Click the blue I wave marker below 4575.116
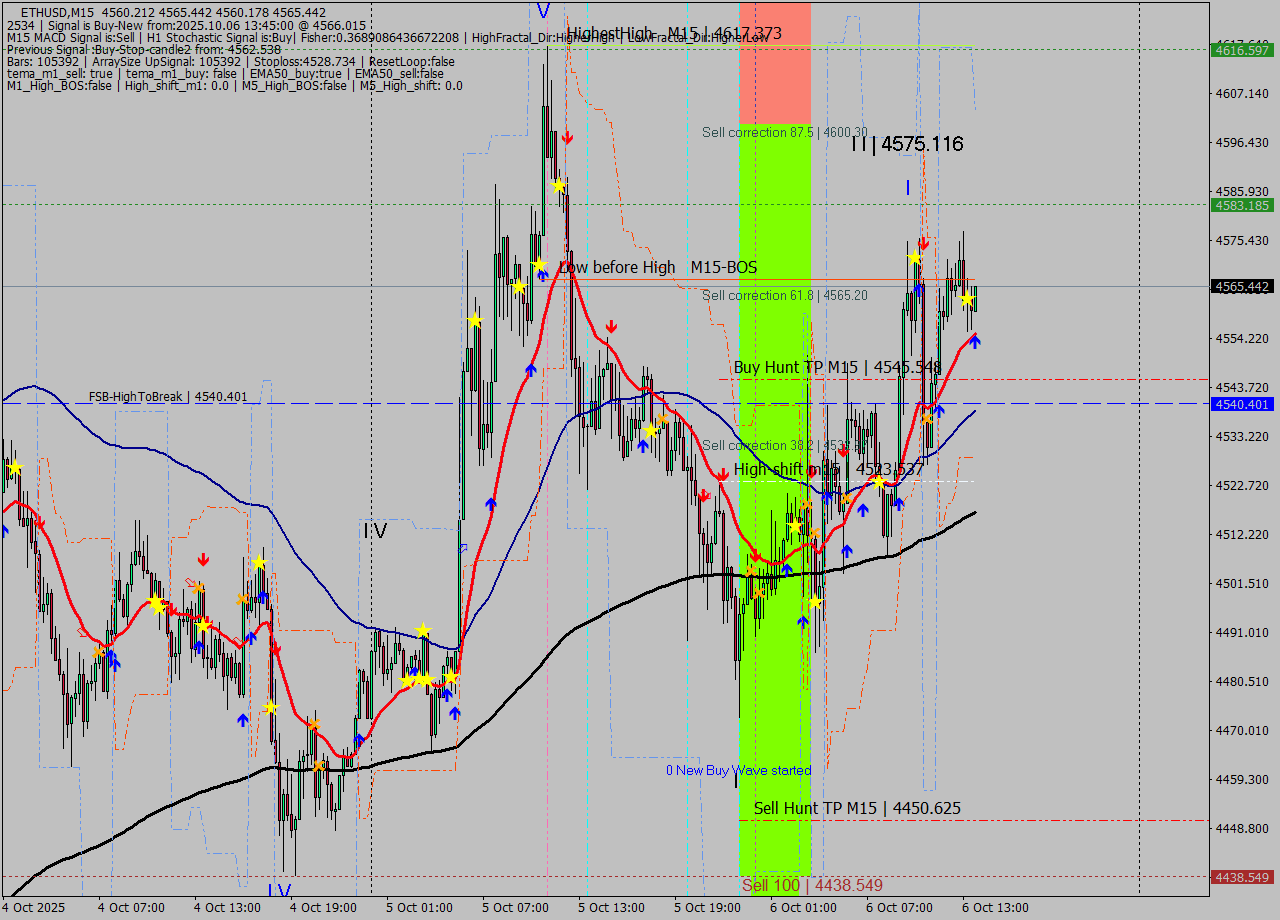1280x920 pixels. pyautogui.click(x=908, y=187)
